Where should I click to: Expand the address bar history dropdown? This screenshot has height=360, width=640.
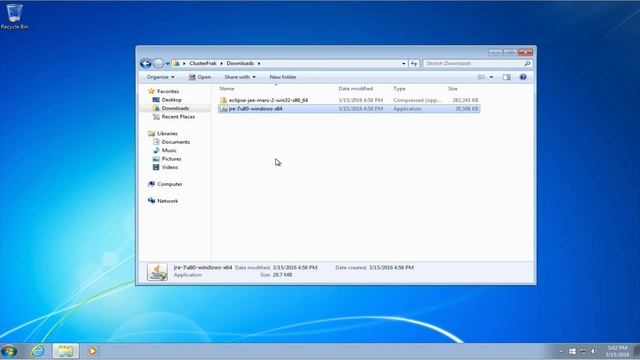click(x=404, y=64)
